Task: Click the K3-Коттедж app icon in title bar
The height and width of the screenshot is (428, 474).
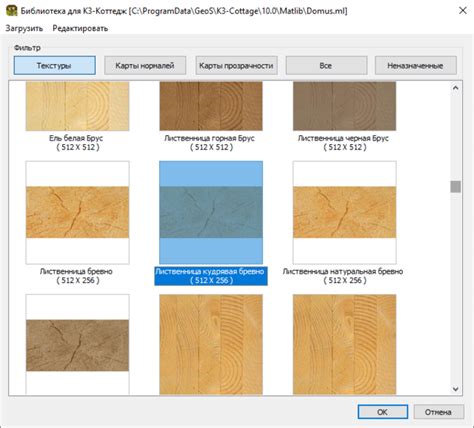Action: point(11,11)
